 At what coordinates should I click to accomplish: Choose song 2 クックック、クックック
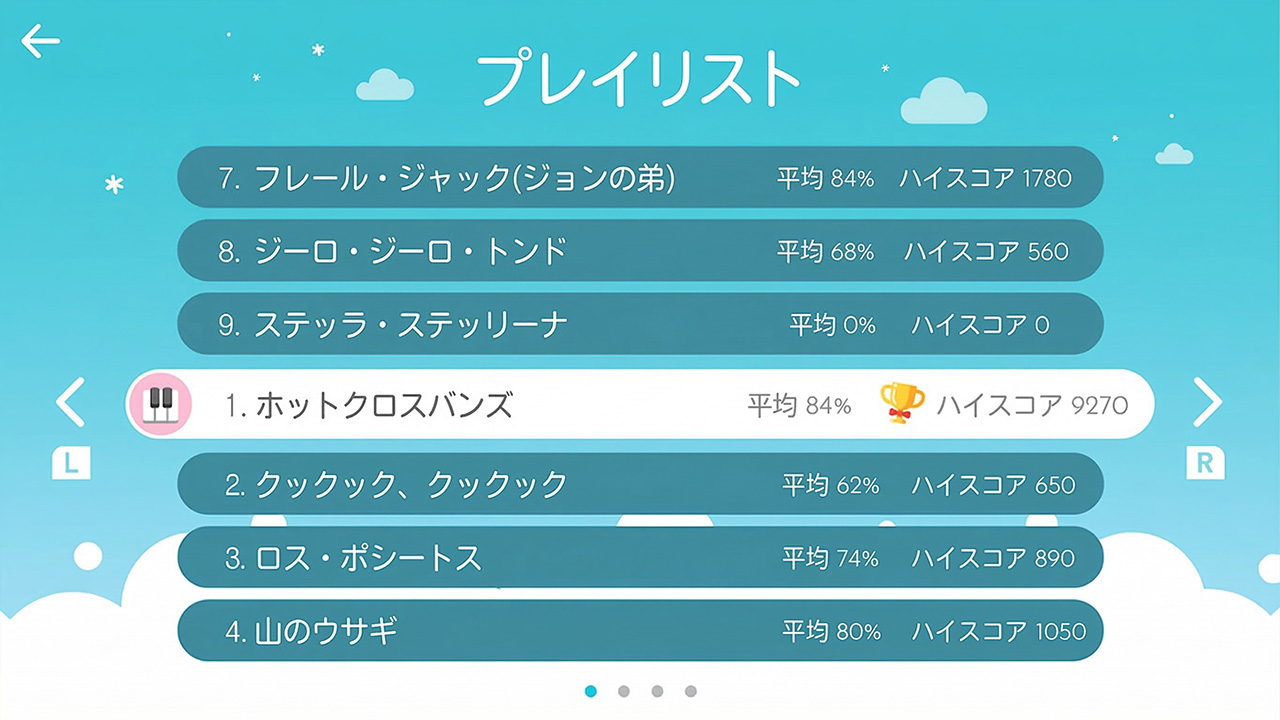640,485
